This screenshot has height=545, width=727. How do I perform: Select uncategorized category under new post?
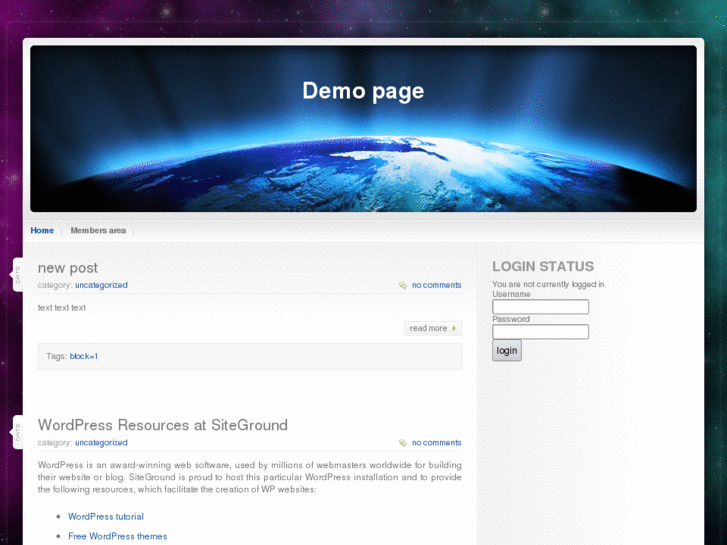[x=101, y=285]
